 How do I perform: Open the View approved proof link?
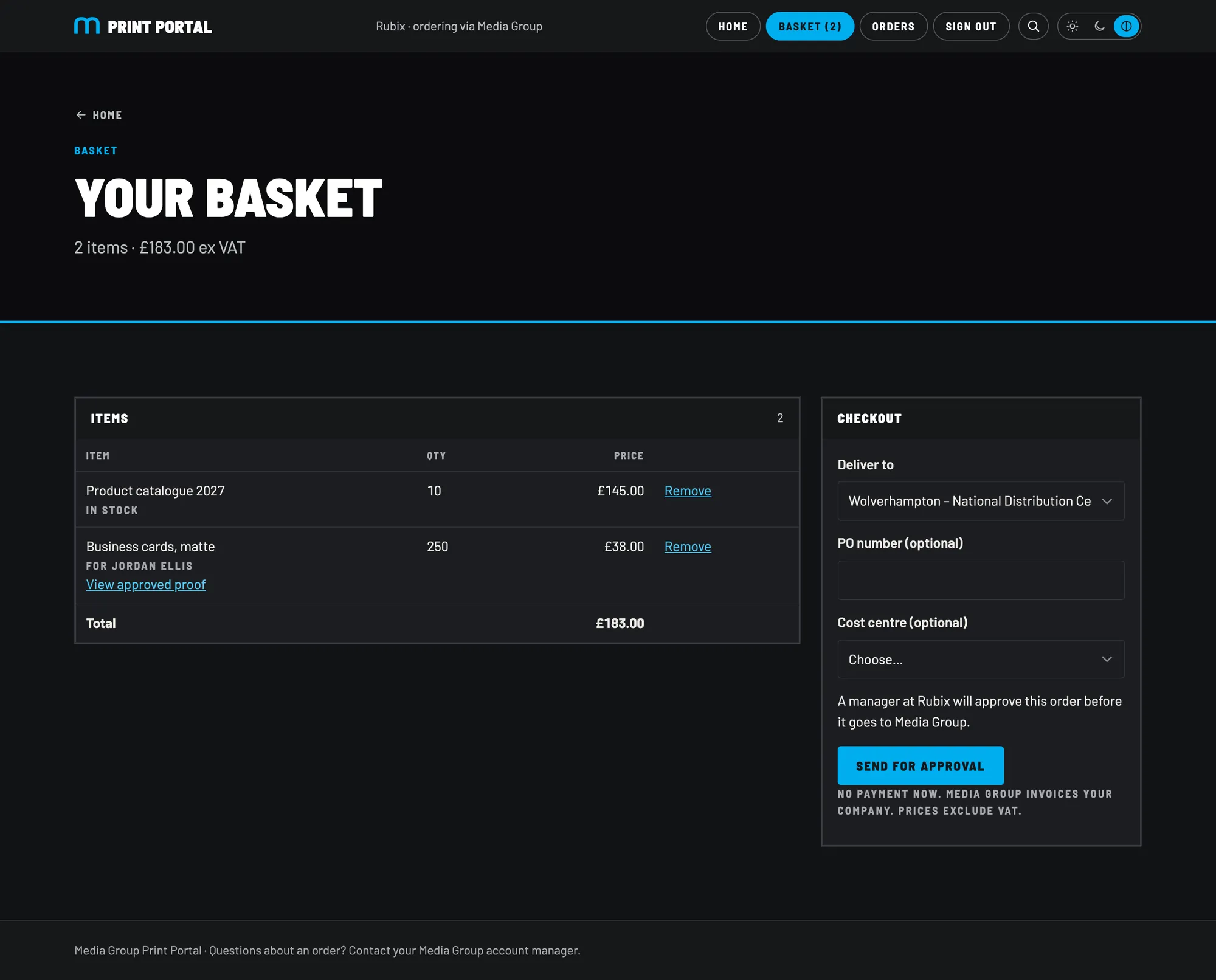click(x=146, y=584)
